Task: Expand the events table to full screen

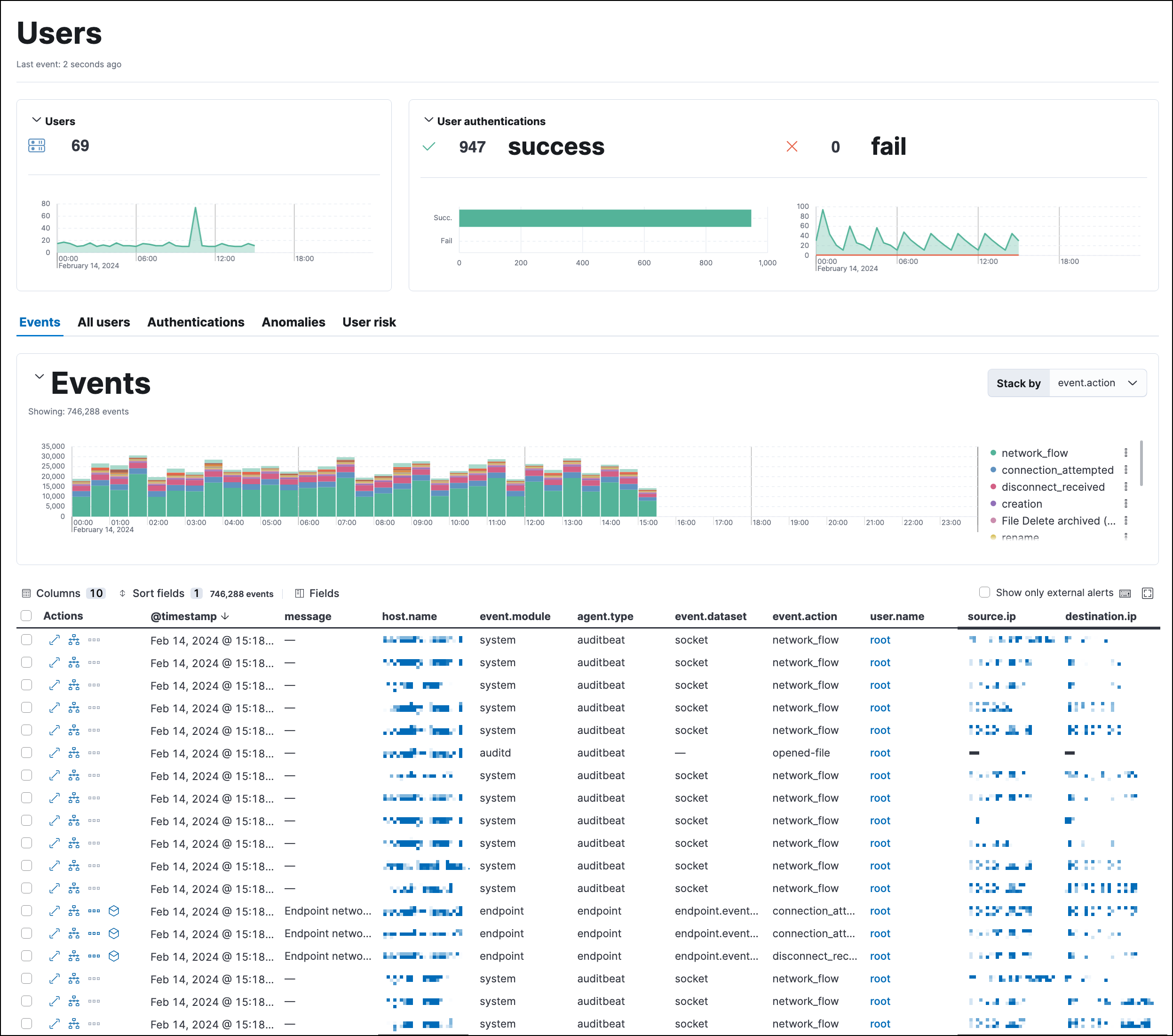Action: (1147, 593)
